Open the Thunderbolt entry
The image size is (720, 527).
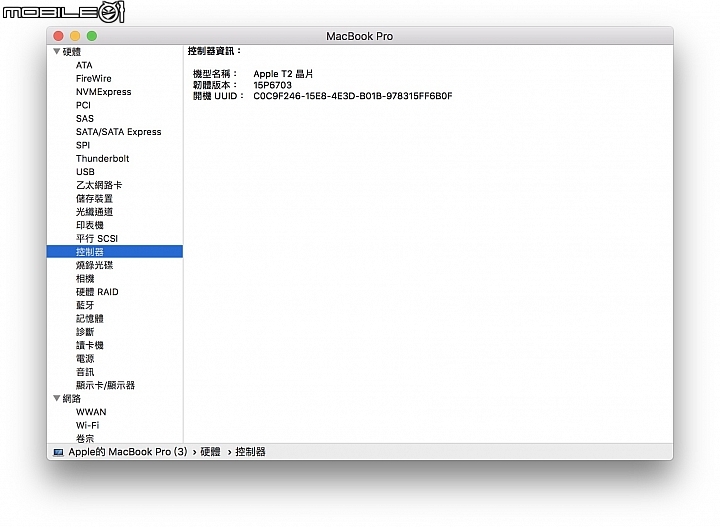(102, 158)
